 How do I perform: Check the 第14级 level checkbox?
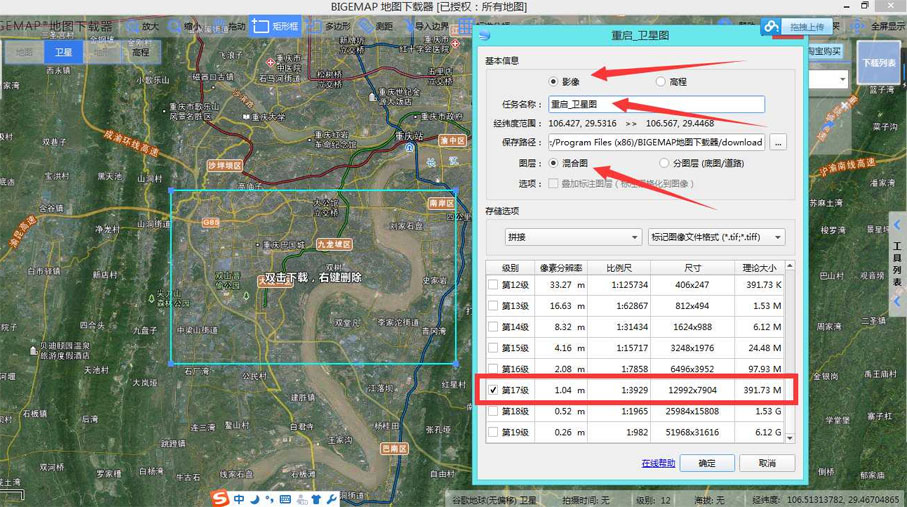pyautogui.click(x=493, y=326)
